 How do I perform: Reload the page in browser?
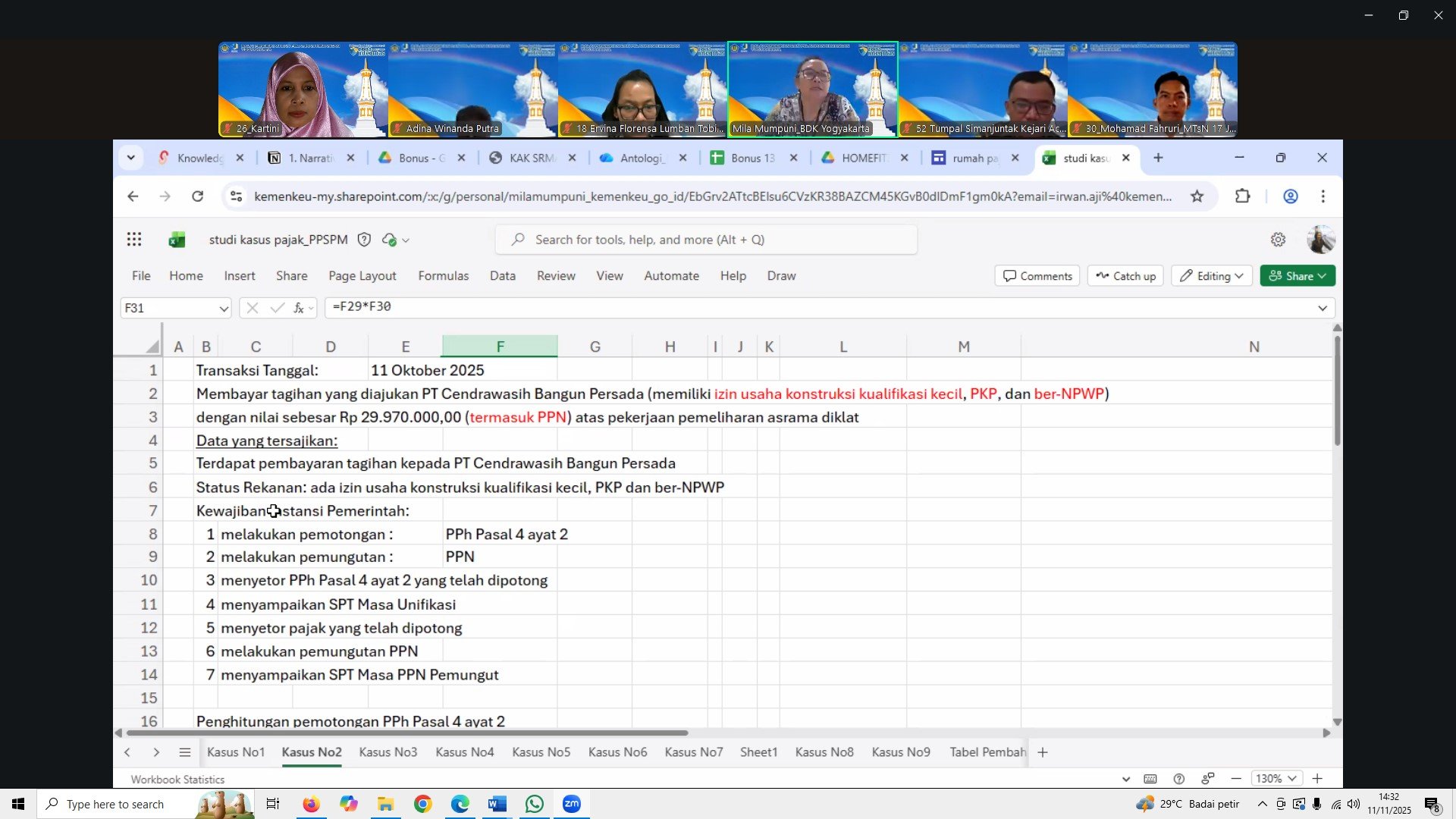point(197,196)
